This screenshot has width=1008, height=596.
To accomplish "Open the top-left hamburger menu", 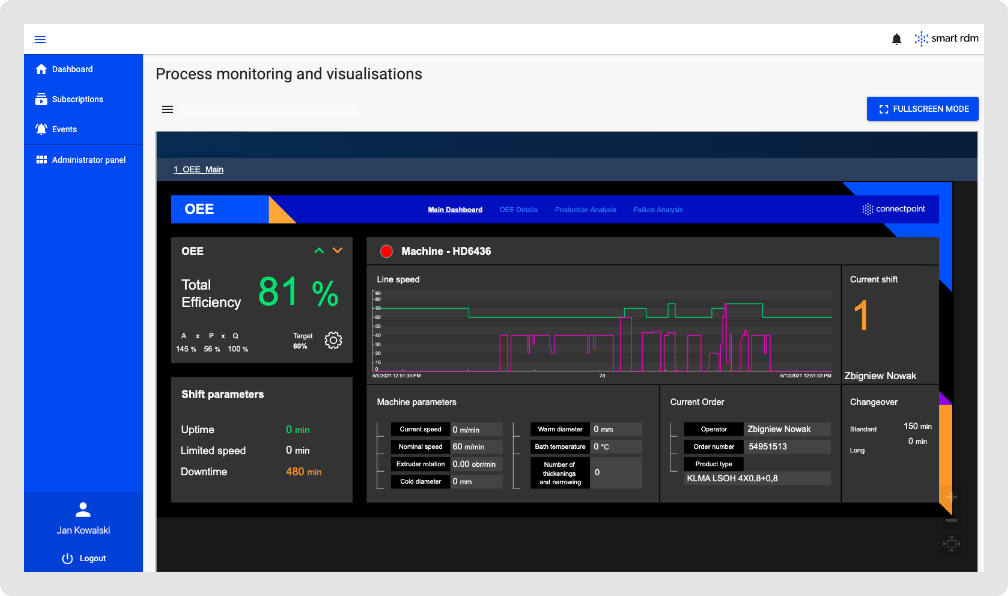I will click(40, 39).
